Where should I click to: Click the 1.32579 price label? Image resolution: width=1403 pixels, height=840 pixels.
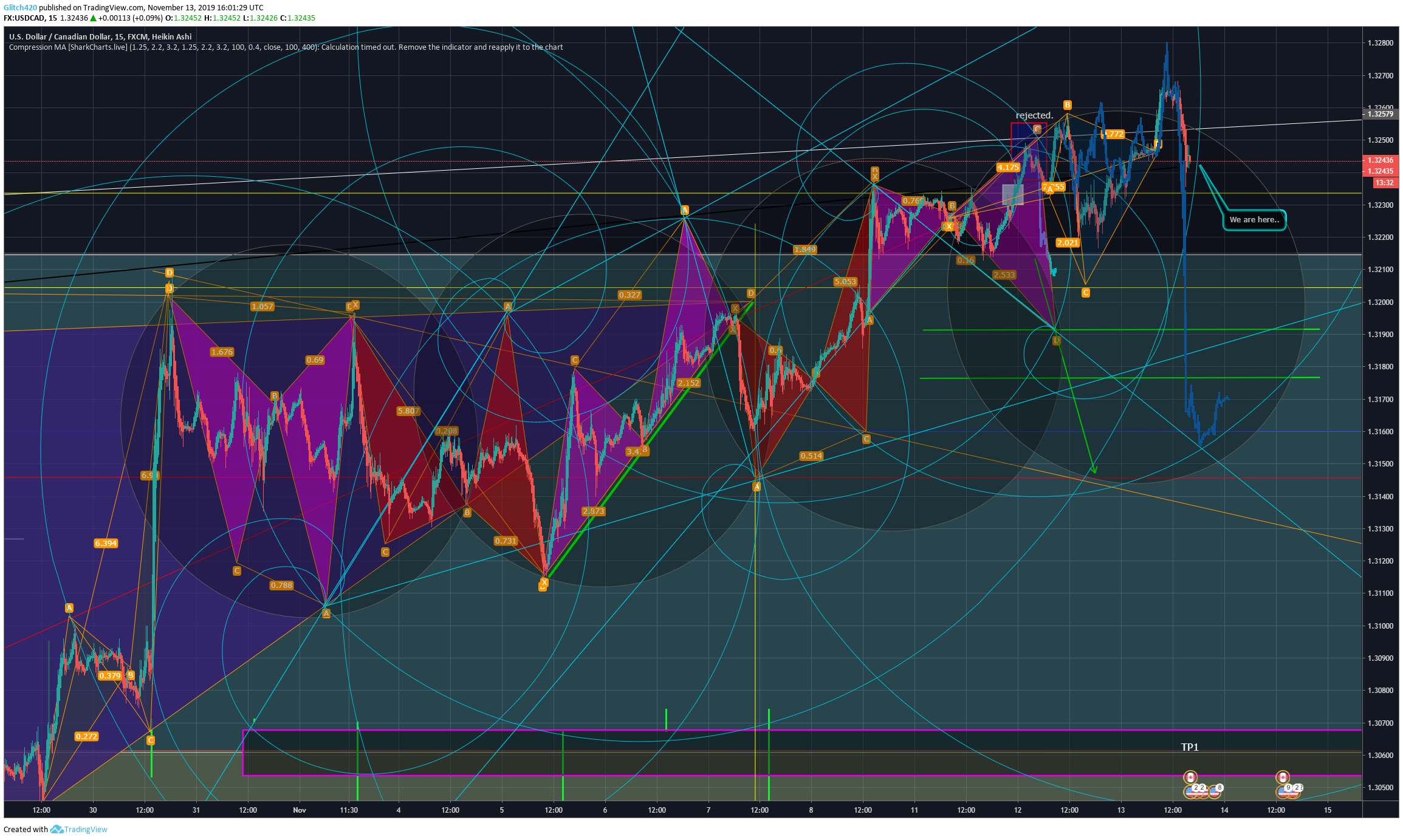tap(1380, 114)
